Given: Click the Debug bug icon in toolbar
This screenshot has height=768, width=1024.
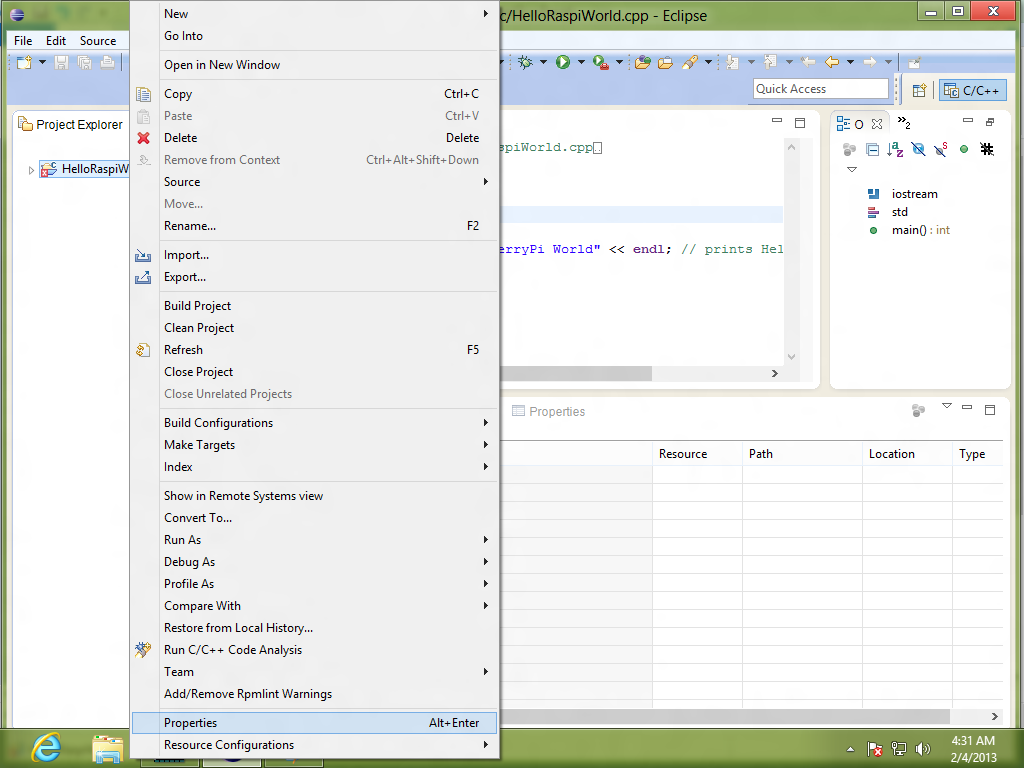Looking at the screenshot, I should (x=525, y=62).
